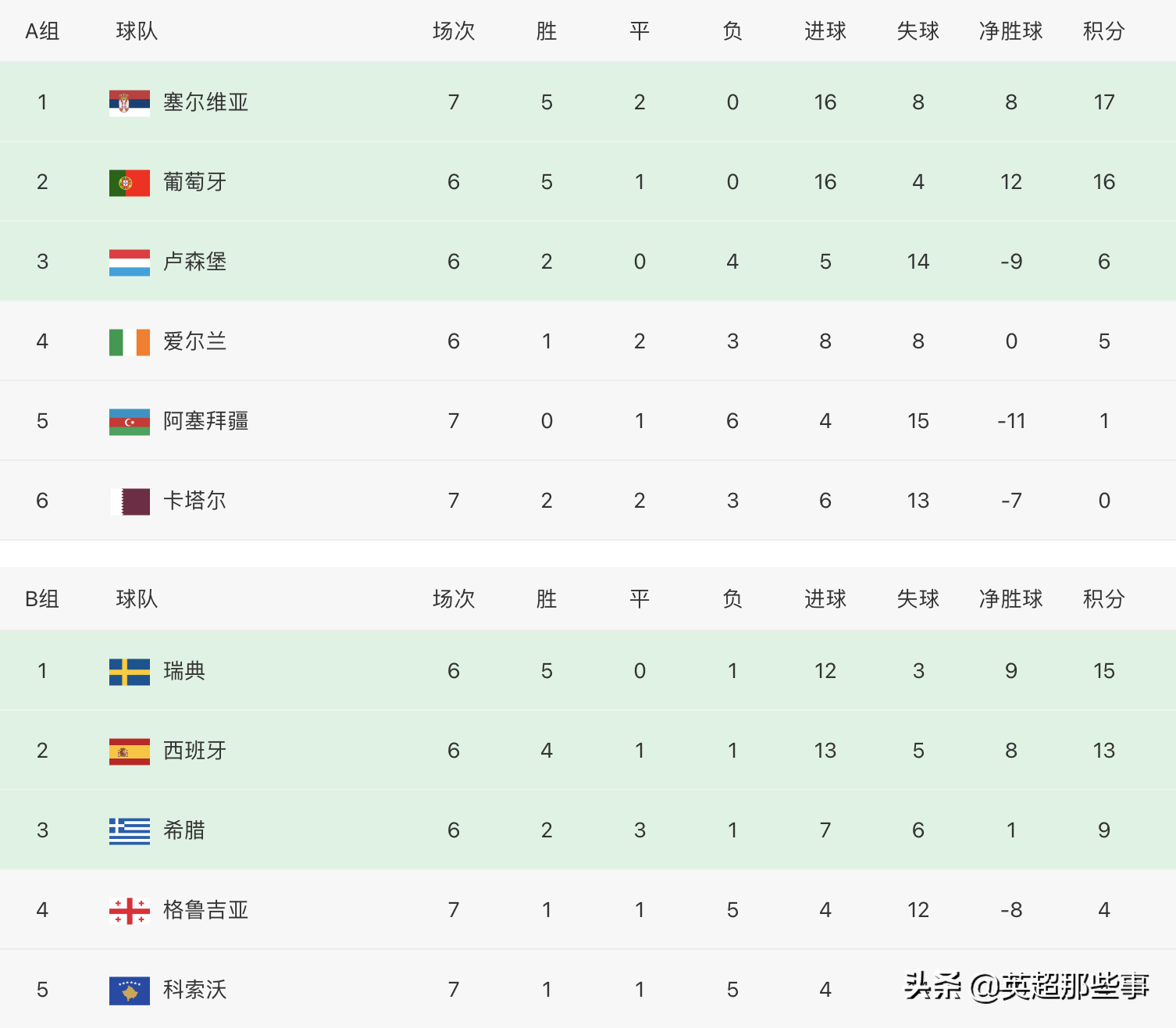The height and width of the screenshot is (1028, 1176).
Task: Select the 瑞典 team name
Action: [184, 671]
